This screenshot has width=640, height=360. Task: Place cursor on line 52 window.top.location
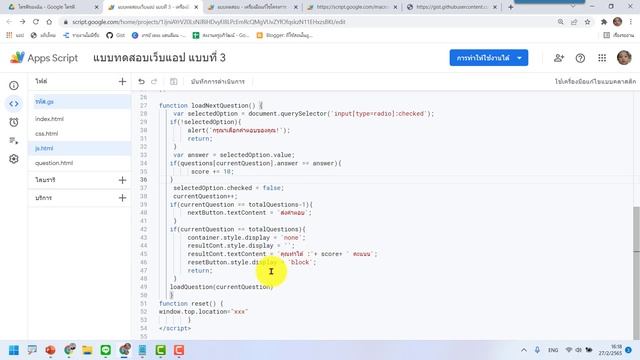(x=203, y=311)
